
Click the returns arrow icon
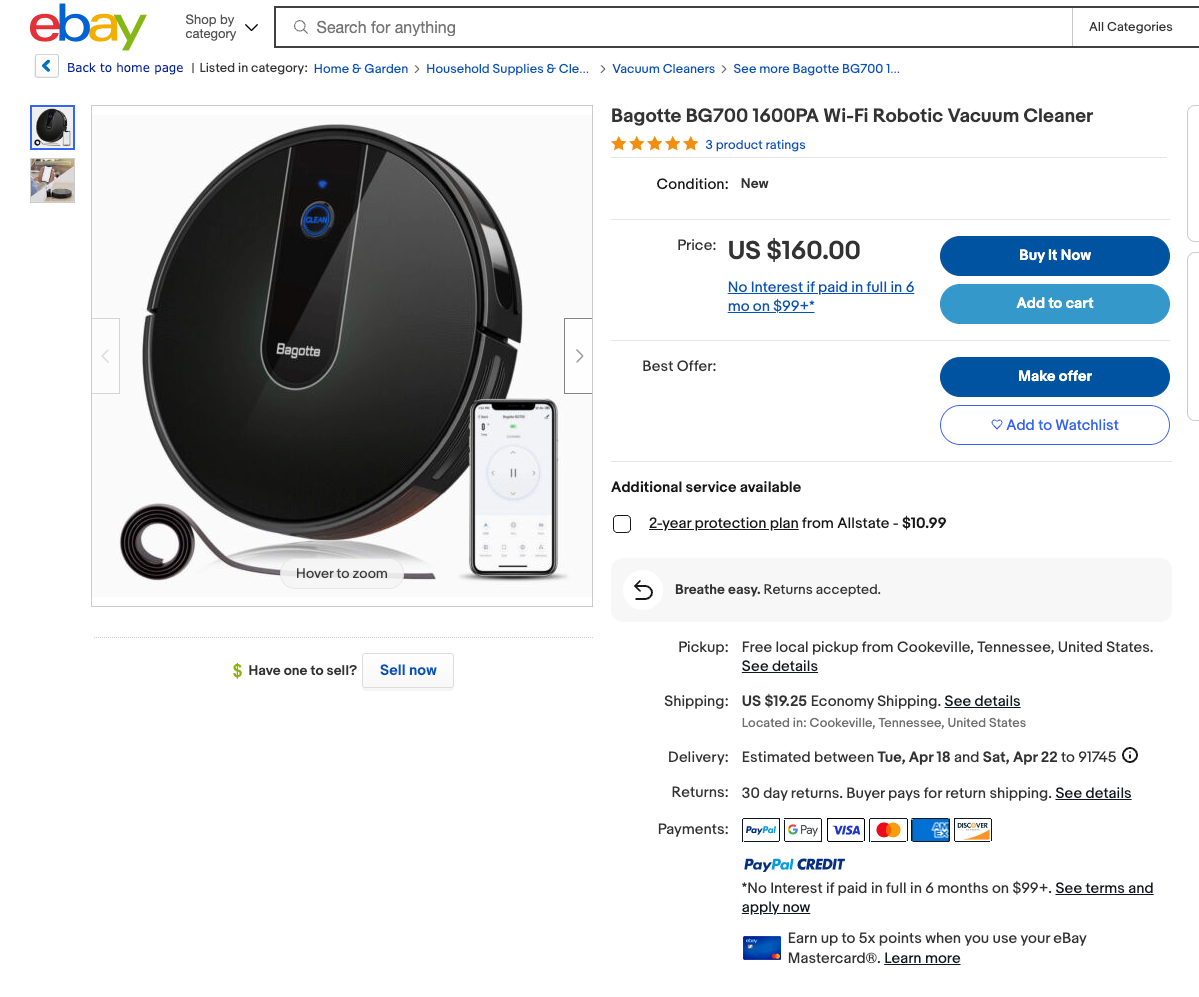point(643,590)
